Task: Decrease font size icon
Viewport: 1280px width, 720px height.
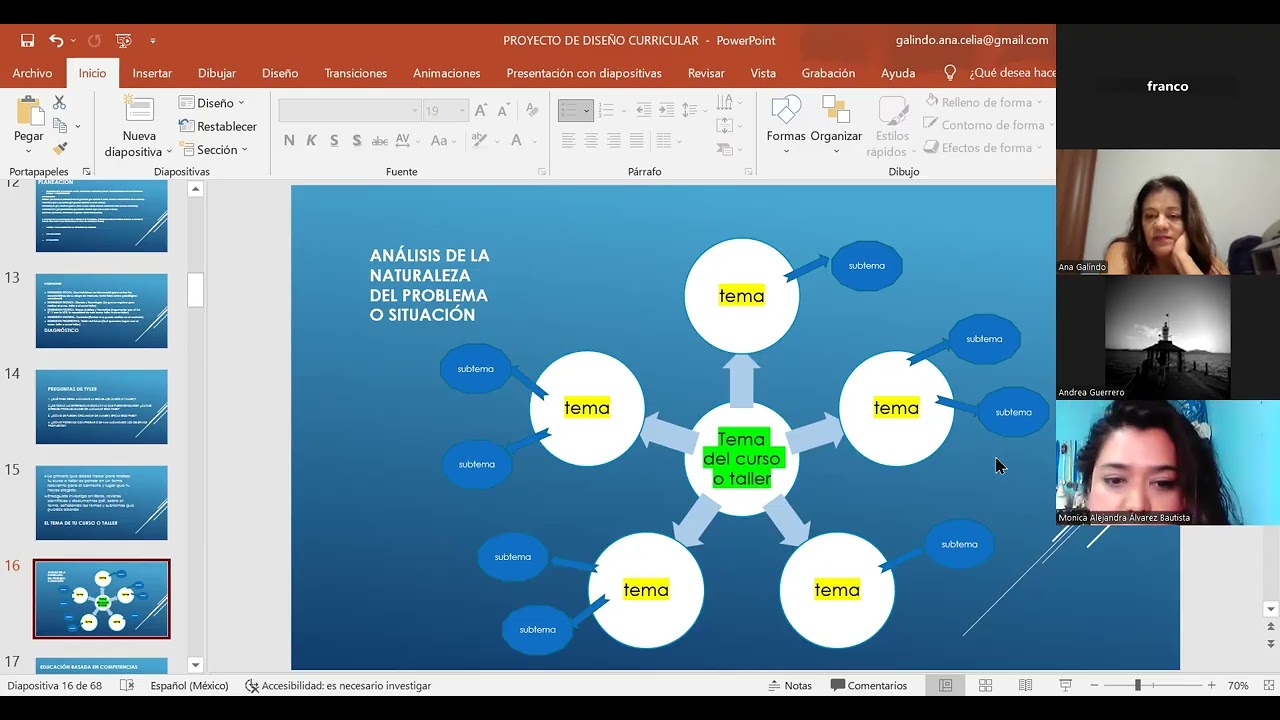Action: pyautogui.click(x=504, y=111)
